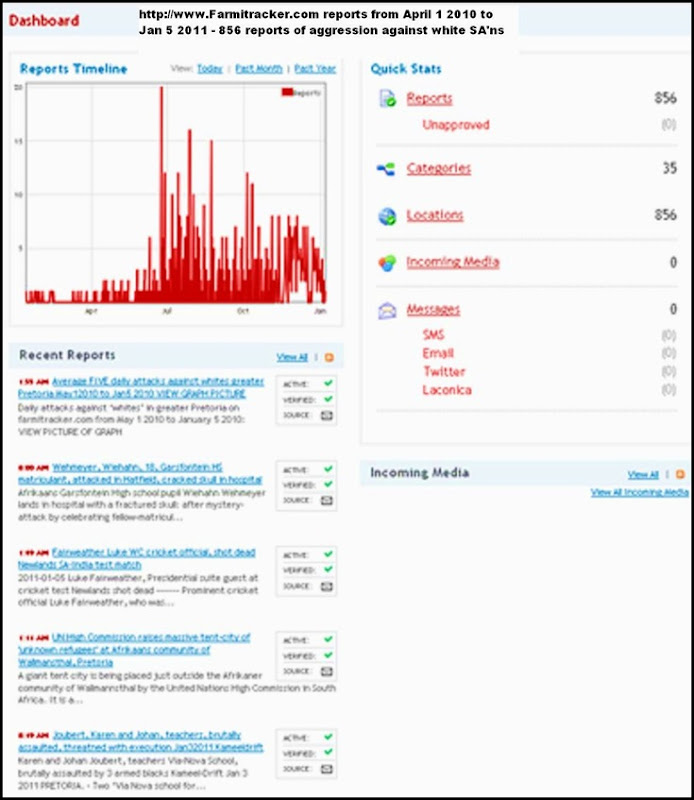This screenshot has width=694, height=800.
Task: Toggle Active checkmark for Average FIVE daily attacks report
Action: point(328,383)
